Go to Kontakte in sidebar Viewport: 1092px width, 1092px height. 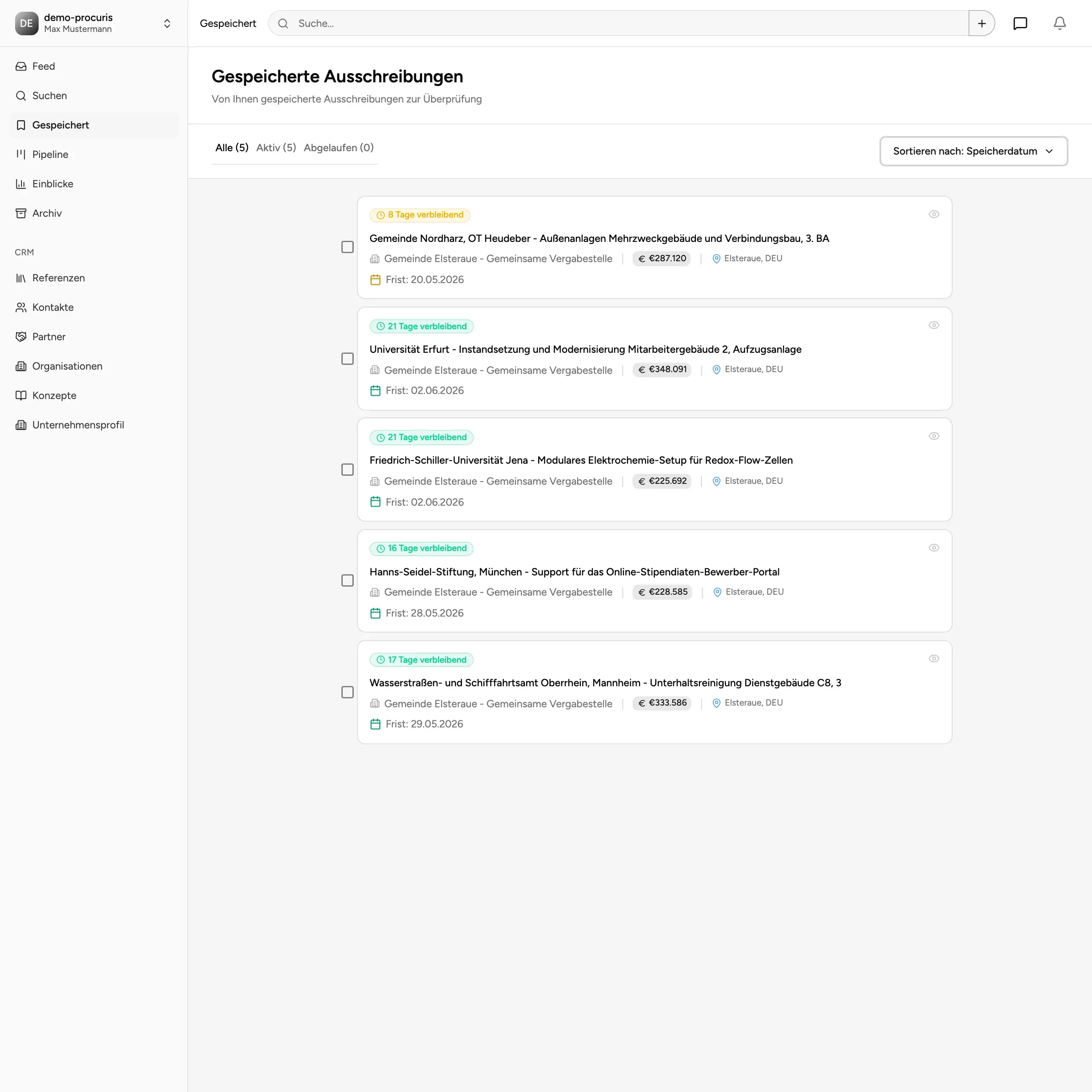click(x=94, y=307)
